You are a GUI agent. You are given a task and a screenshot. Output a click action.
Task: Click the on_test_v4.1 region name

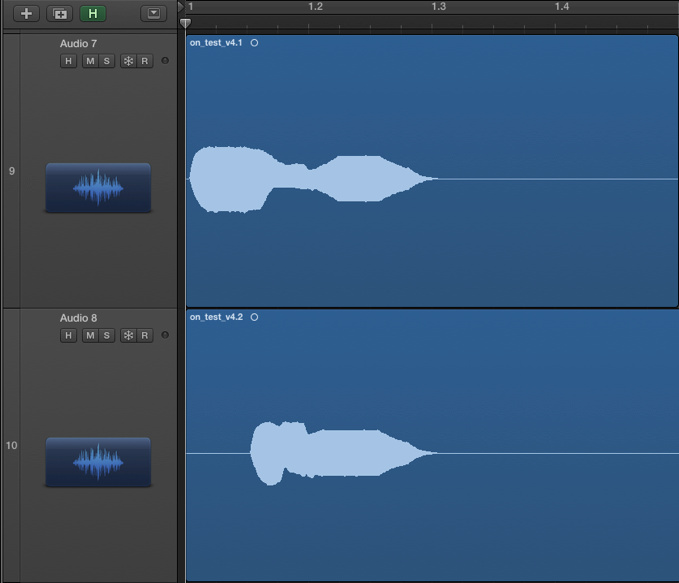point(216,42)
